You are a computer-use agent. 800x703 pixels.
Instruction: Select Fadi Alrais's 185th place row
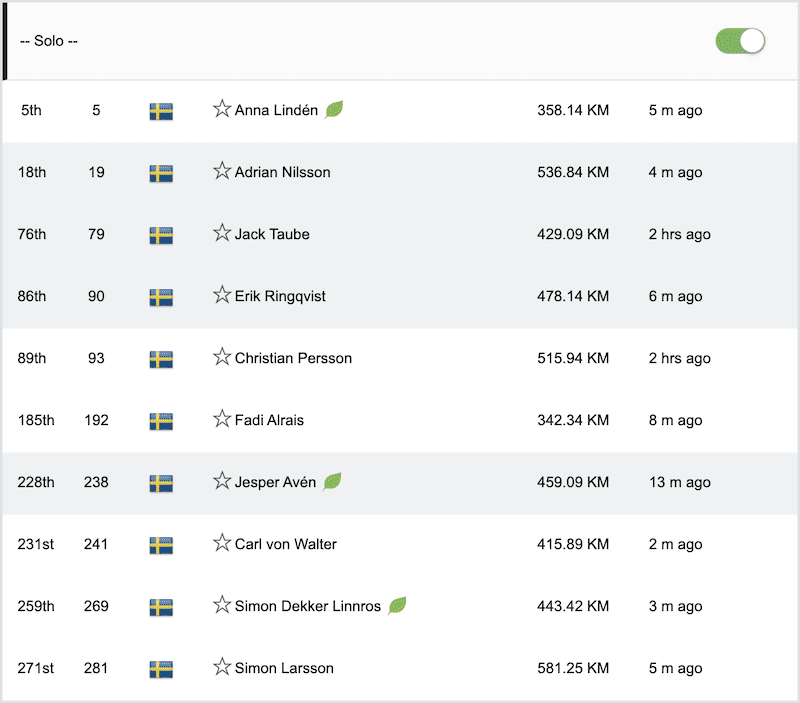400,421
